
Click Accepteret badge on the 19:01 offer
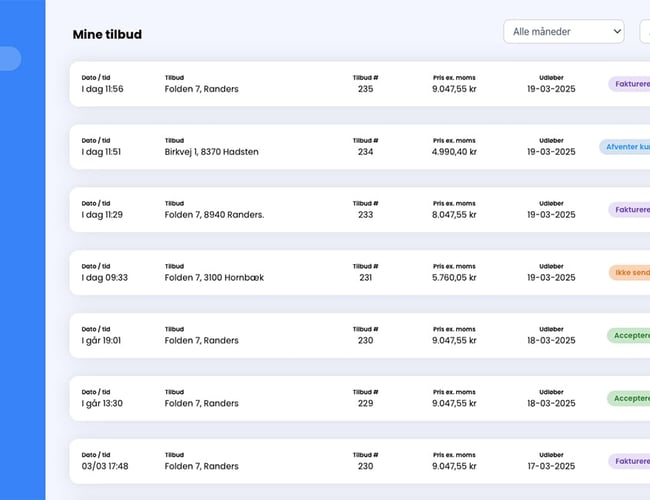[630, 335]
